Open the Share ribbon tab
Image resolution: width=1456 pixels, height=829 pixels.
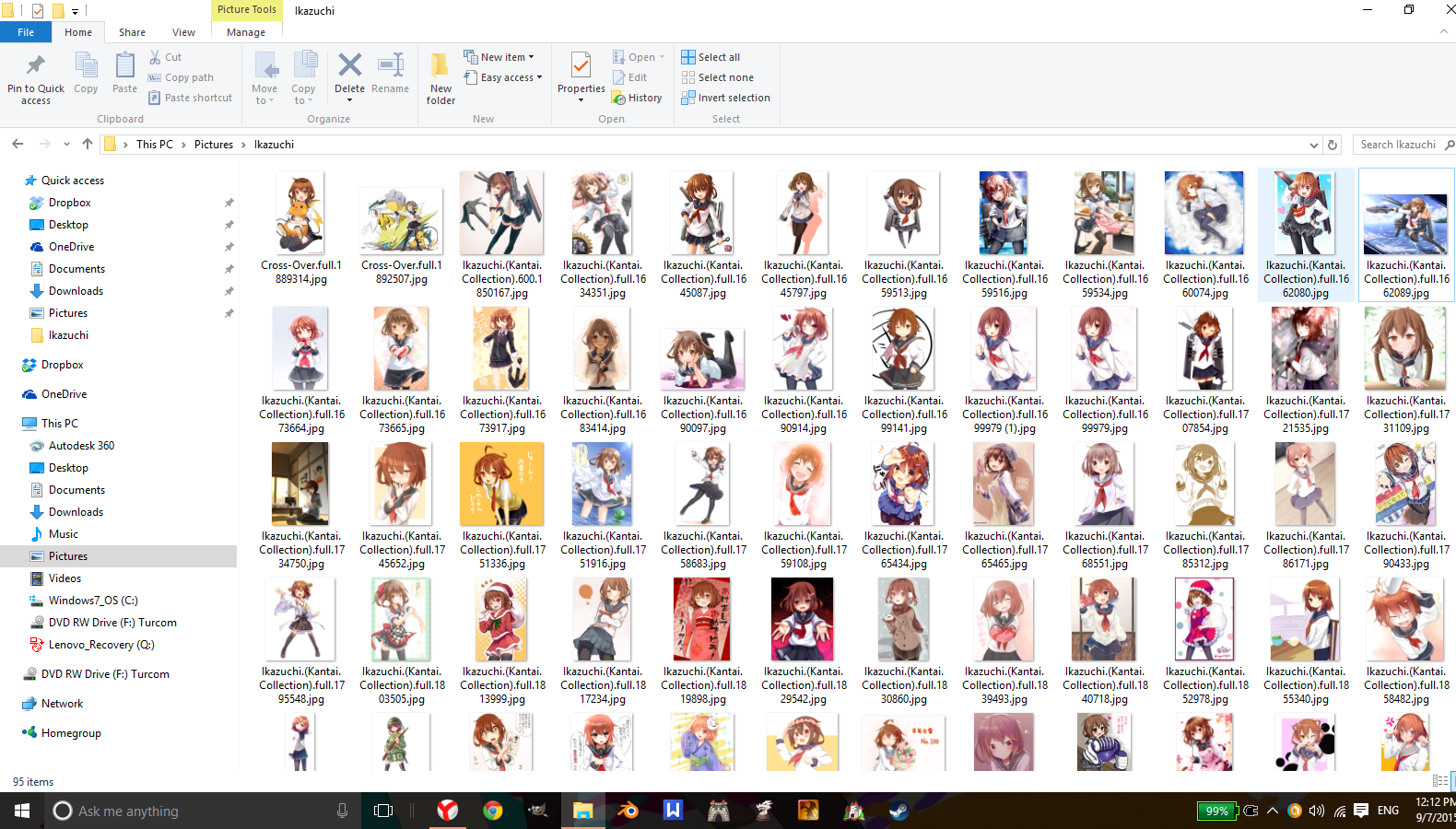click(132, 32)
